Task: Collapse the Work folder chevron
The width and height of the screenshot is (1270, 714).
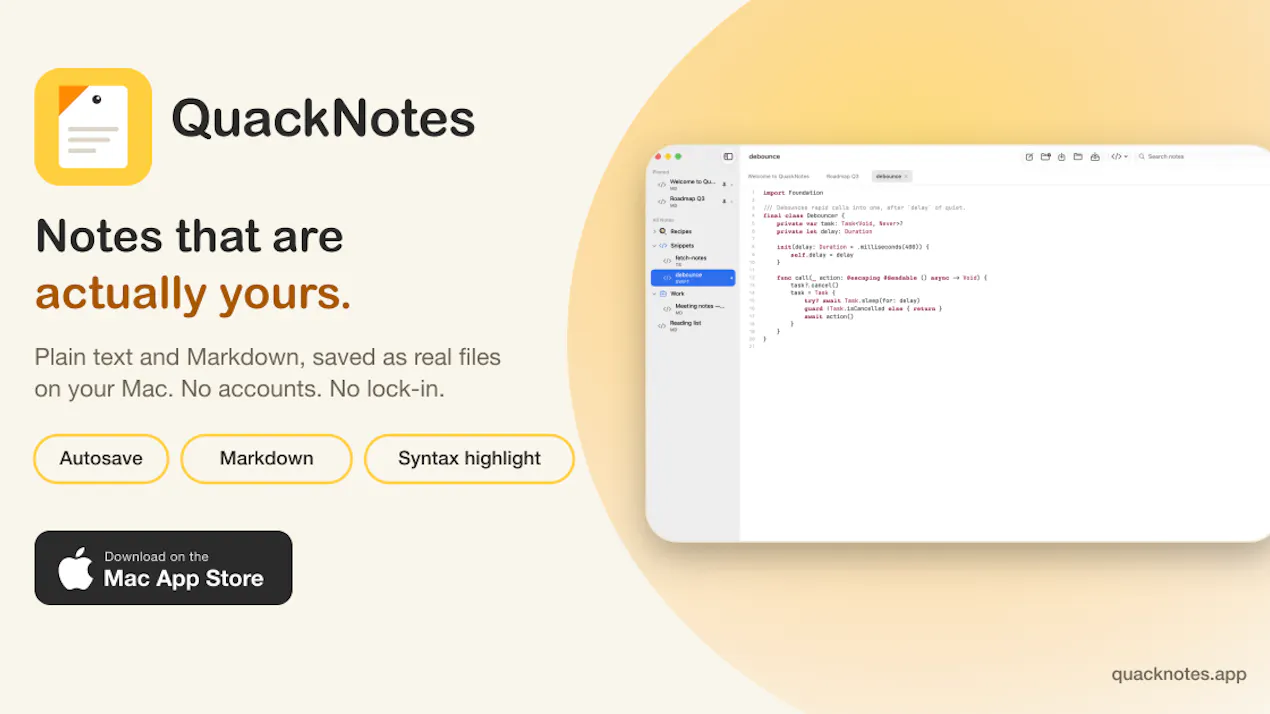Action: point(655,294)
